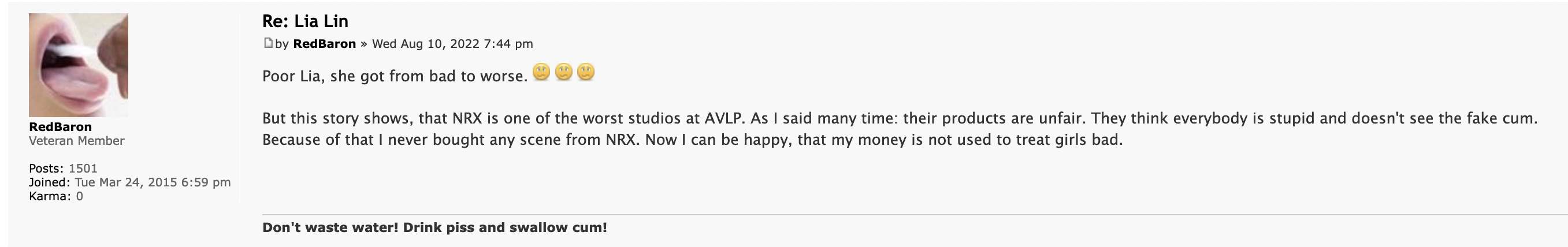Click the "Veteran Member" rank label
Screen dimensions: 1568x247
pos(77,141)
